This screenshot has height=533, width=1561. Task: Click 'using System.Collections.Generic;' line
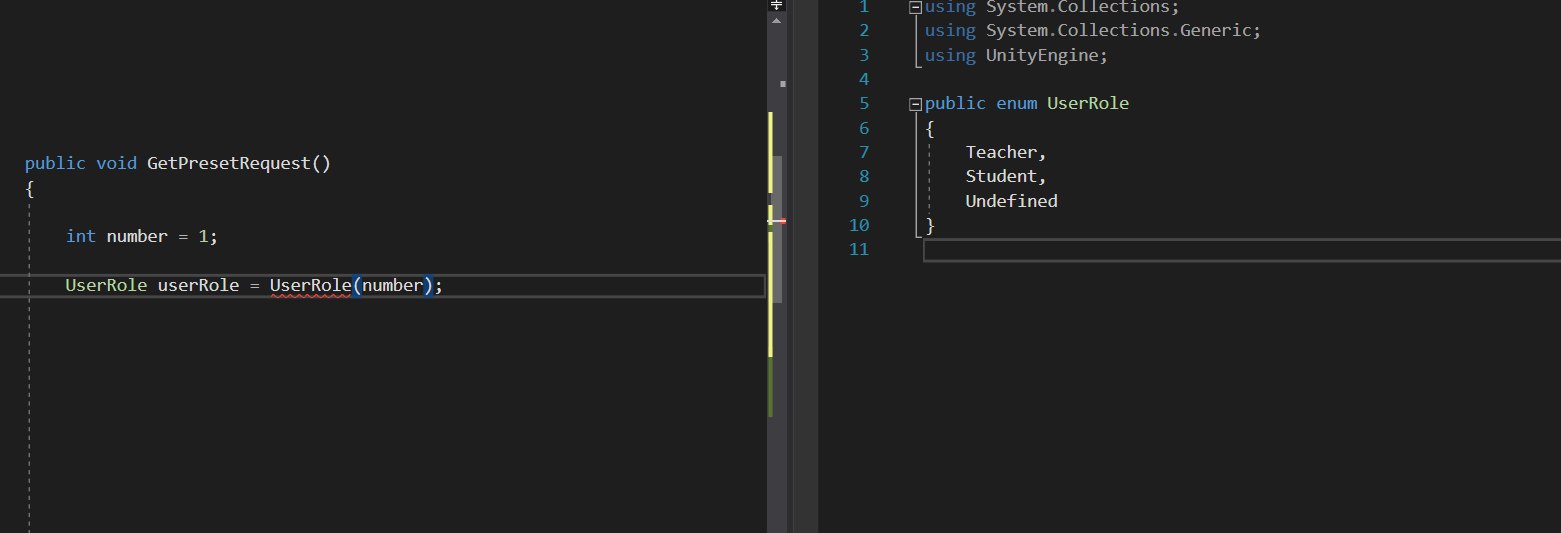click(x=1093, y=31)
